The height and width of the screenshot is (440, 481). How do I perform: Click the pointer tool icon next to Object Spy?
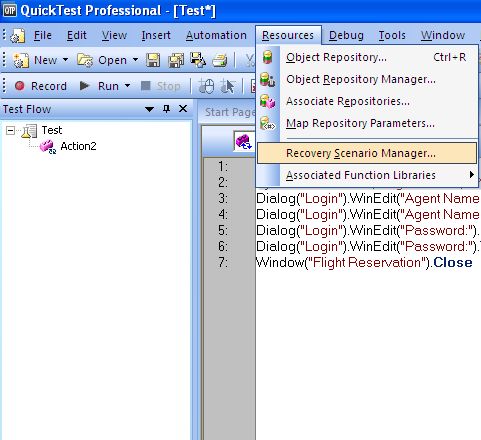click(x=228, y=86)
